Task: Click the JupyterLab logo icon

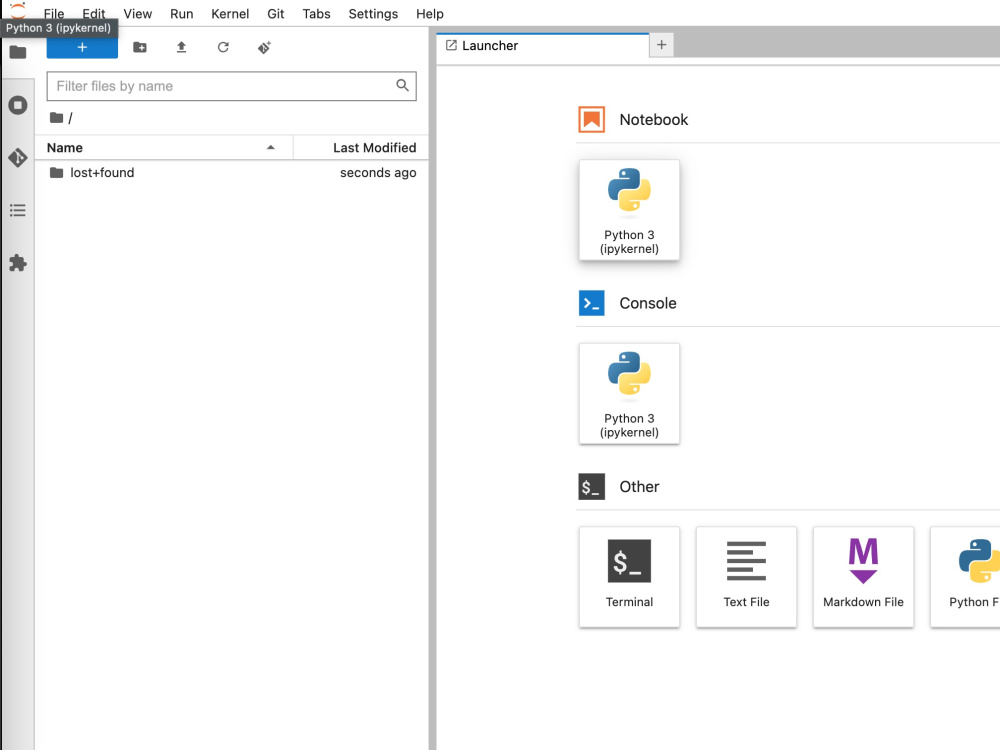Action: pyautogui.click(x=18, y=10)
